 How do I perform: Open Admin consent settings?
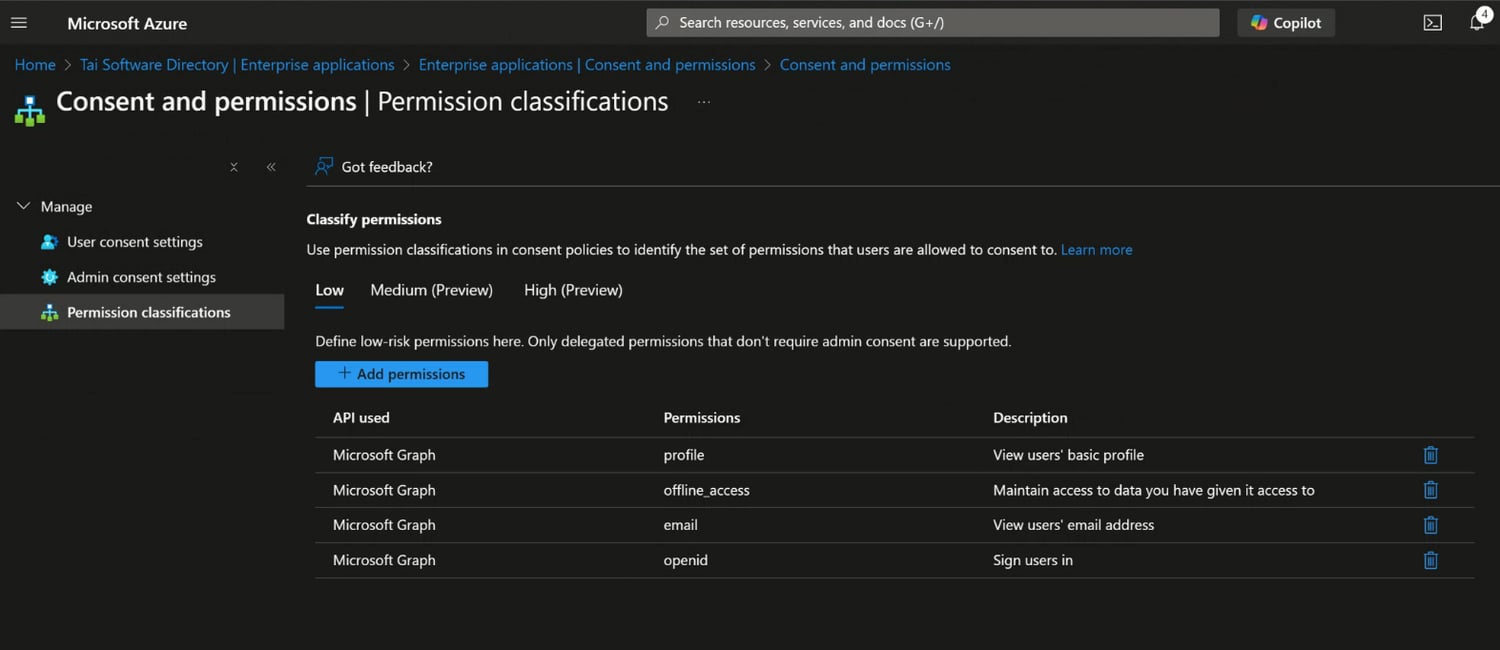pyautogui.click(x=142, y=277)
